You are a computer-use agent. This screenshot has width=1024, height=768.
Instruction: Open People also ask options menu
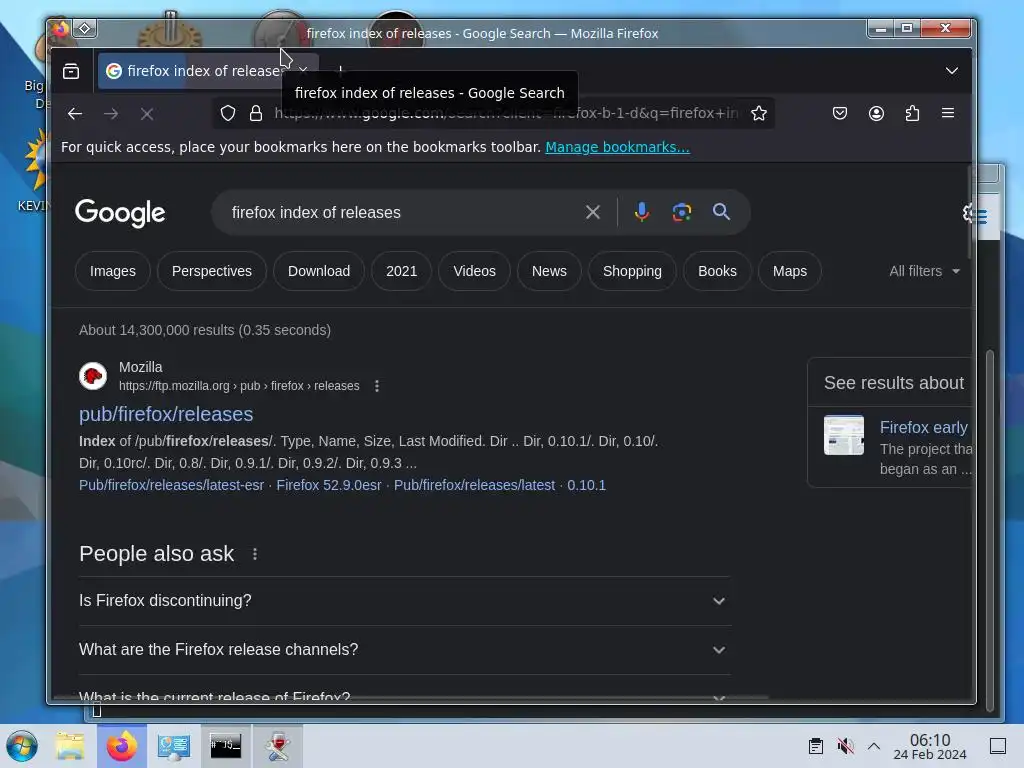tap(255, 554)
